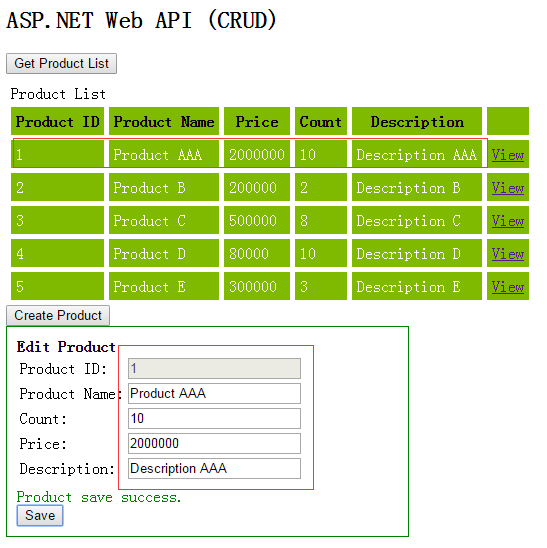The width and height of the screenshot is (547, 548).
Task: Select the 'Product AAA' name cell
Action: point(164,154)
